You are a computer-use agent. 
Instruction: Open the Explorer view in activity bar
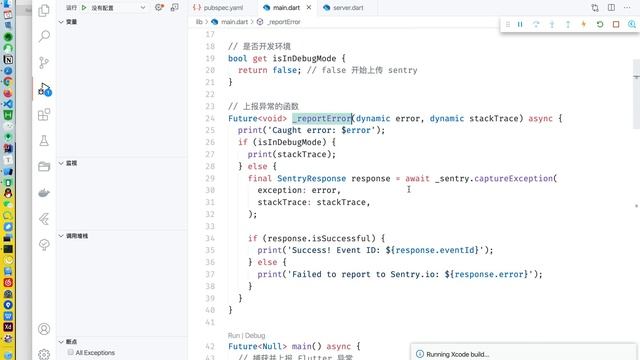[x=44, y=11]
